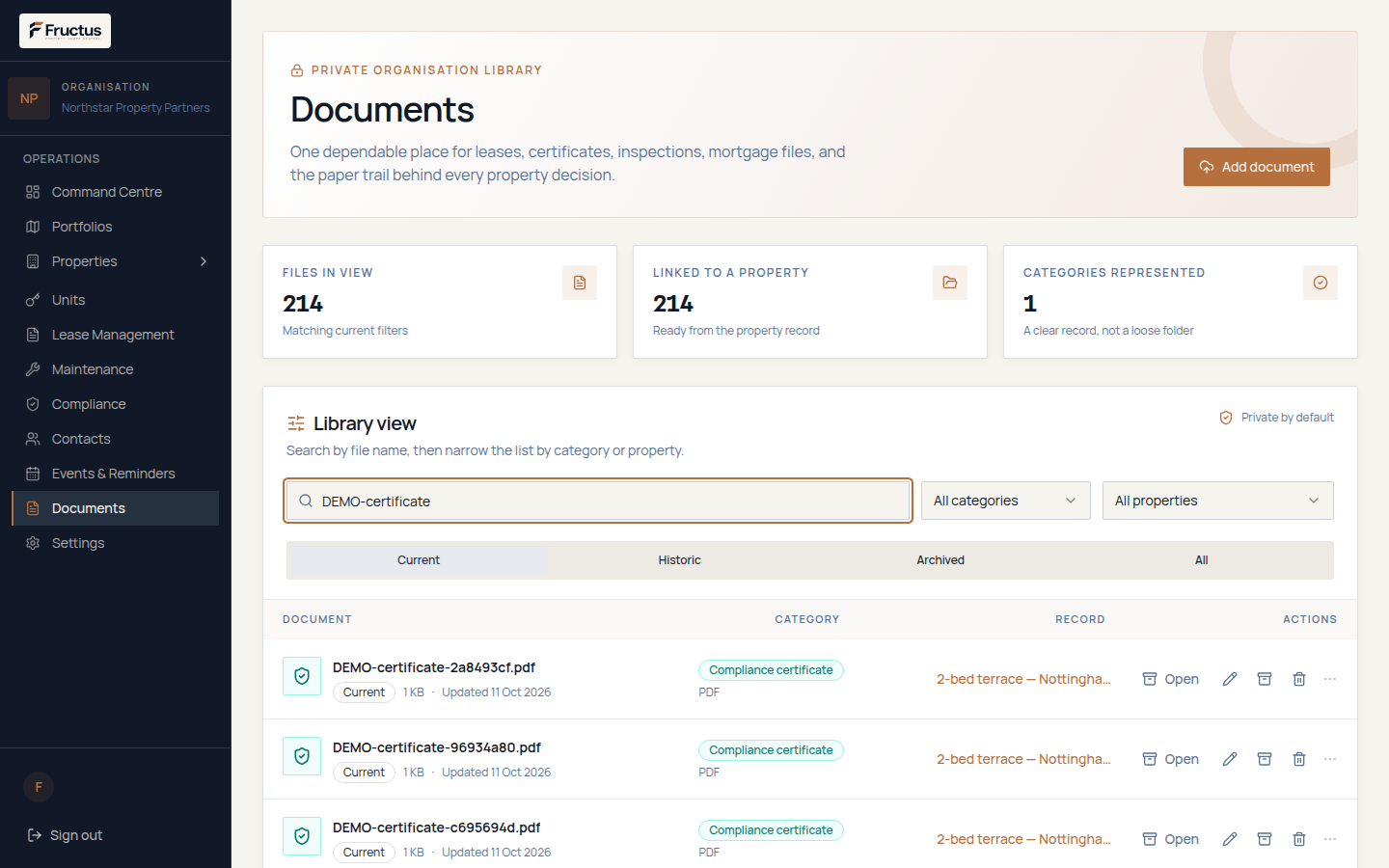The image size is (1389, 868).
Task: Open the Compliance section
Action: [x=116, y=404]
